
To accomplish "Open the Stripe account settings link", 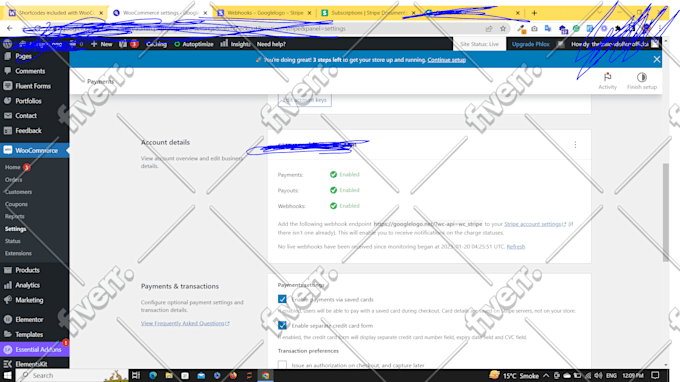I will tap(535, 224).
